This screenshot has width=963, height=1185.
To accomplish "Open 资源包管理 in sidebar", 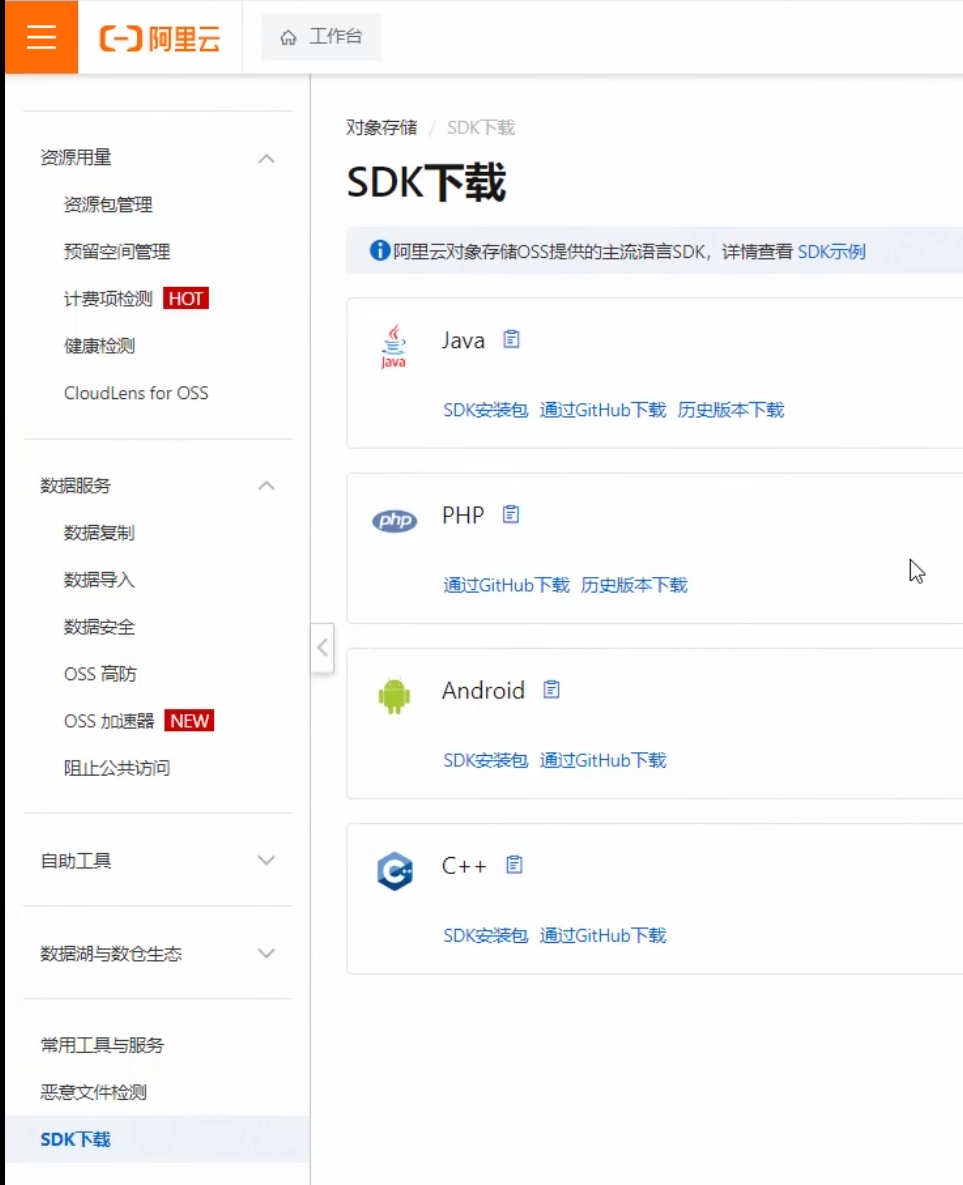I will pyautogui.click(x=108, y=205).
